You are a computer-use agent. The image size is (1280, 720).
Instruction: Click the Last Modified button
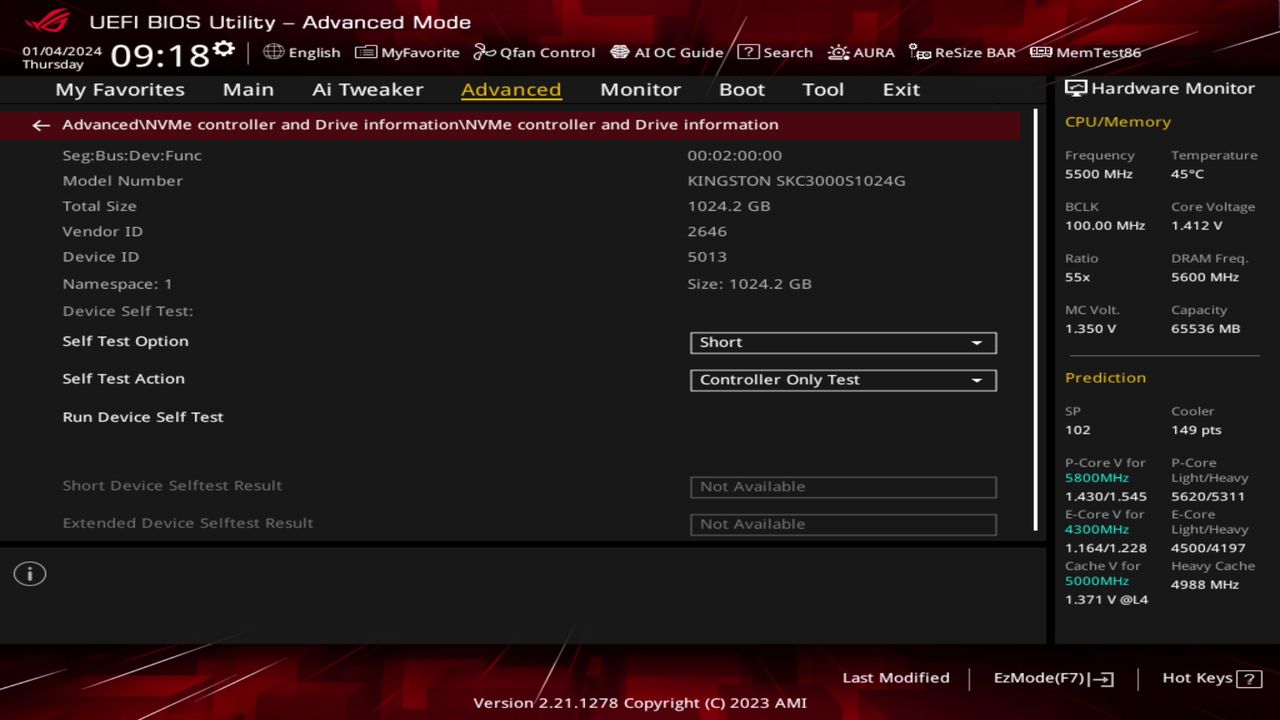pyautogui.click(x=896, y=678)
